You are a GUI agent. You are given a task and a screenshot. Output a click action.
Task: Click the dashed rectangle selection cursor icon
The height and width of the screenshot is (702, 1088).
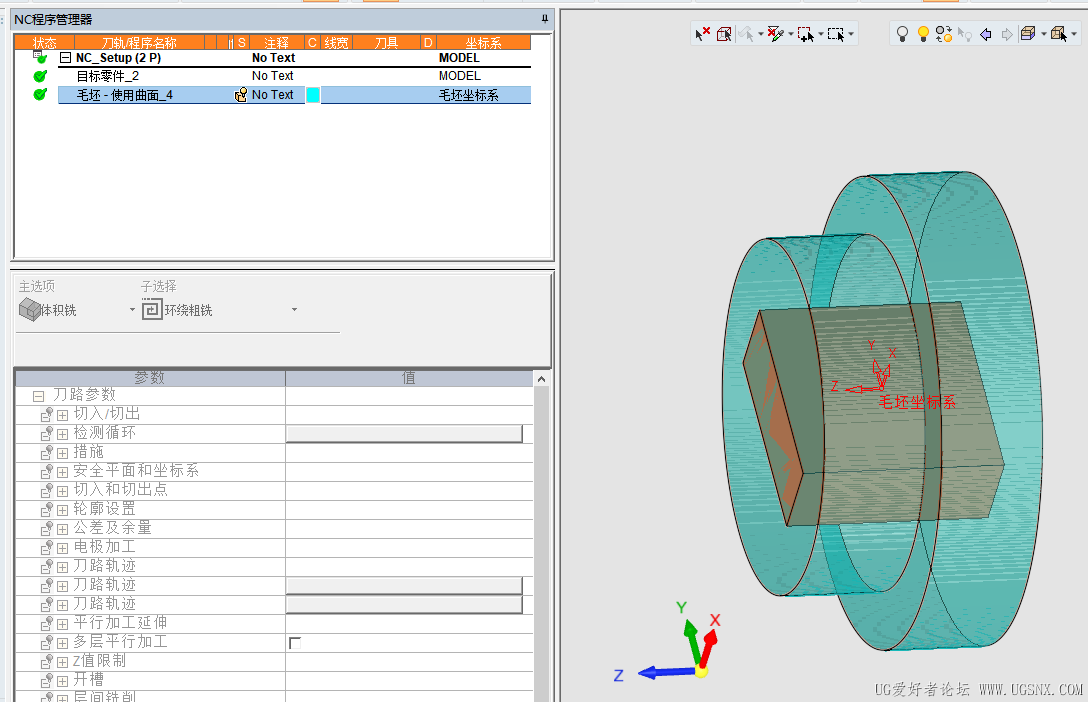(x=836, y=34)
